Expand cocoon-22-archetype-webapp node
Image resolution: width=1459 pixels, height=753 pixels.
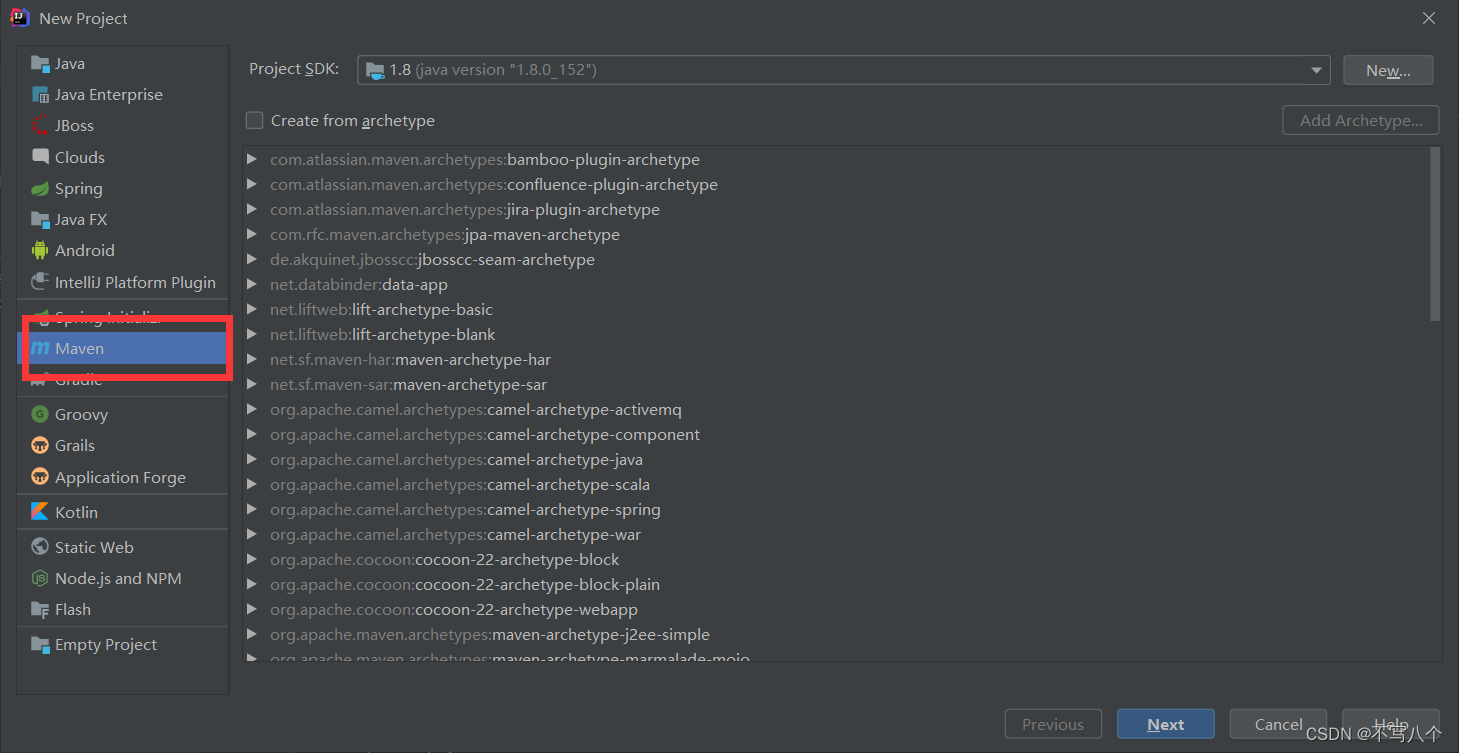(x=252, y=610)
